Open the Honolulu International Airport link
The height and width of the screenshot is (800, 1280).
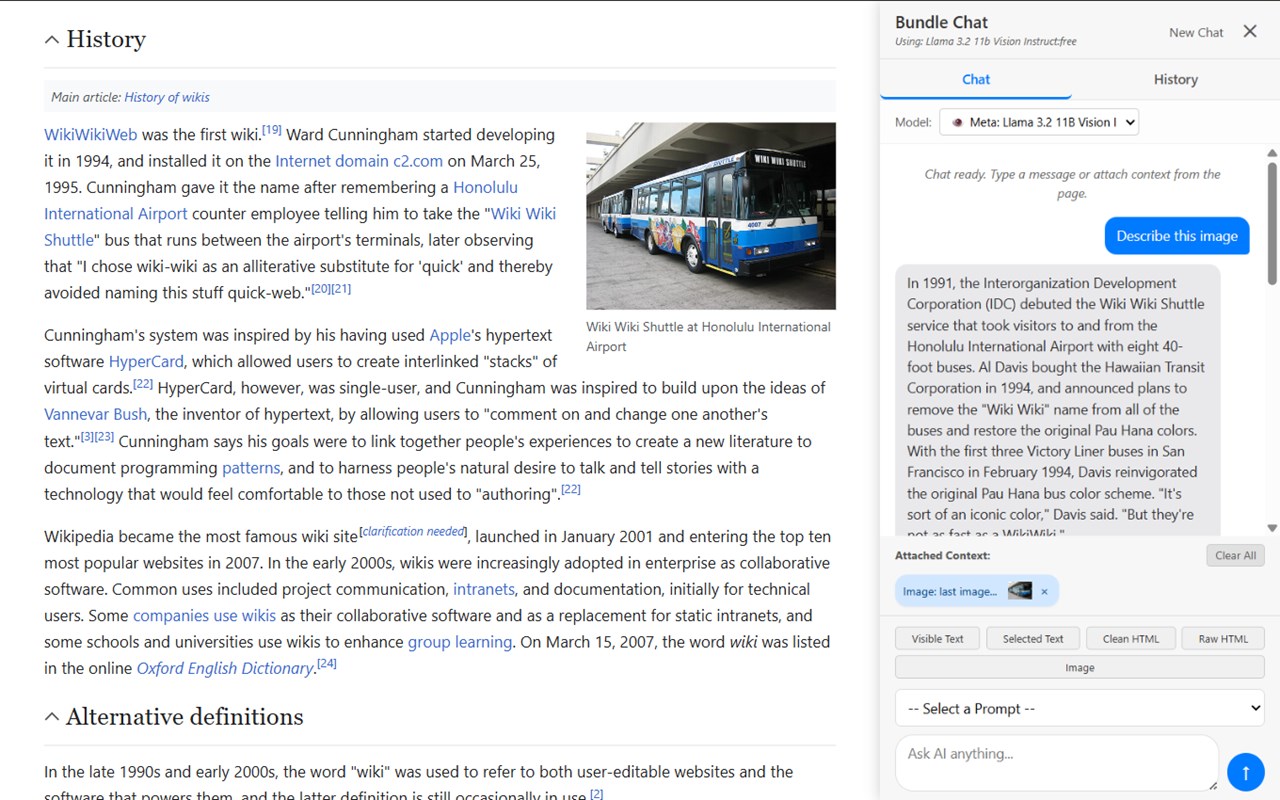pos(281,200)
